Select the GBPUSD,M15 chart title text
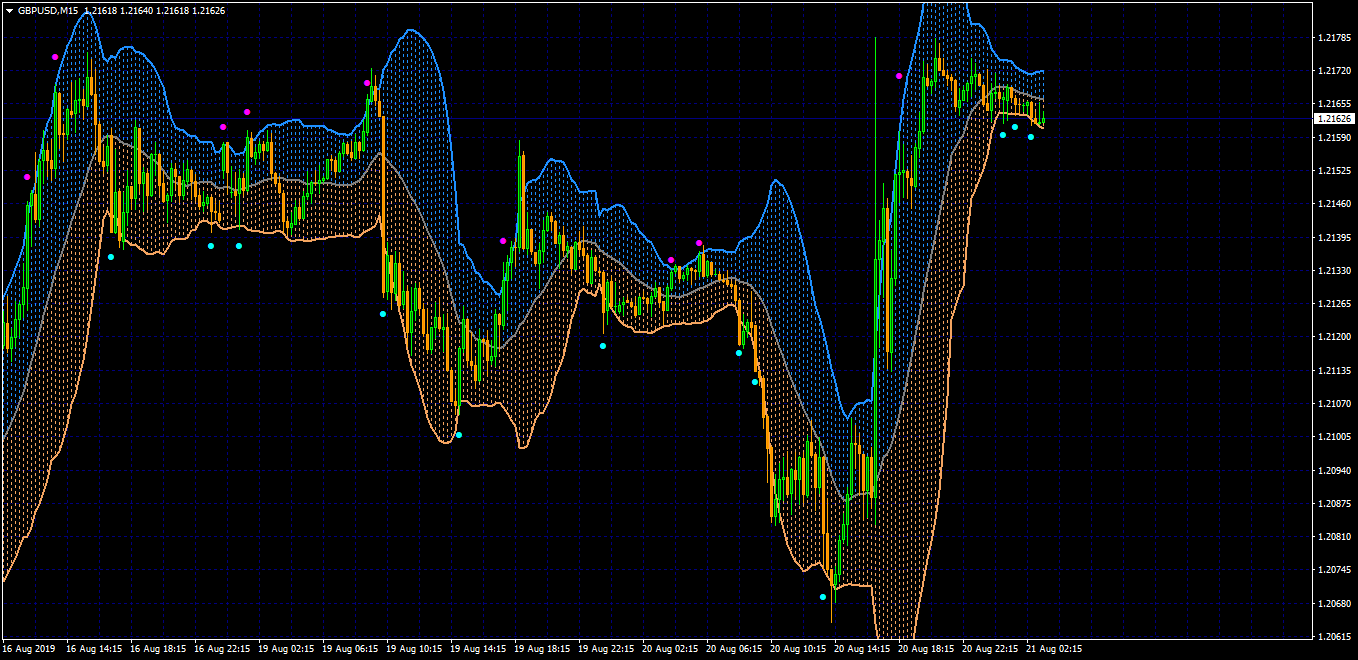The image size is (1358, 660). click(x=47, y=10)
